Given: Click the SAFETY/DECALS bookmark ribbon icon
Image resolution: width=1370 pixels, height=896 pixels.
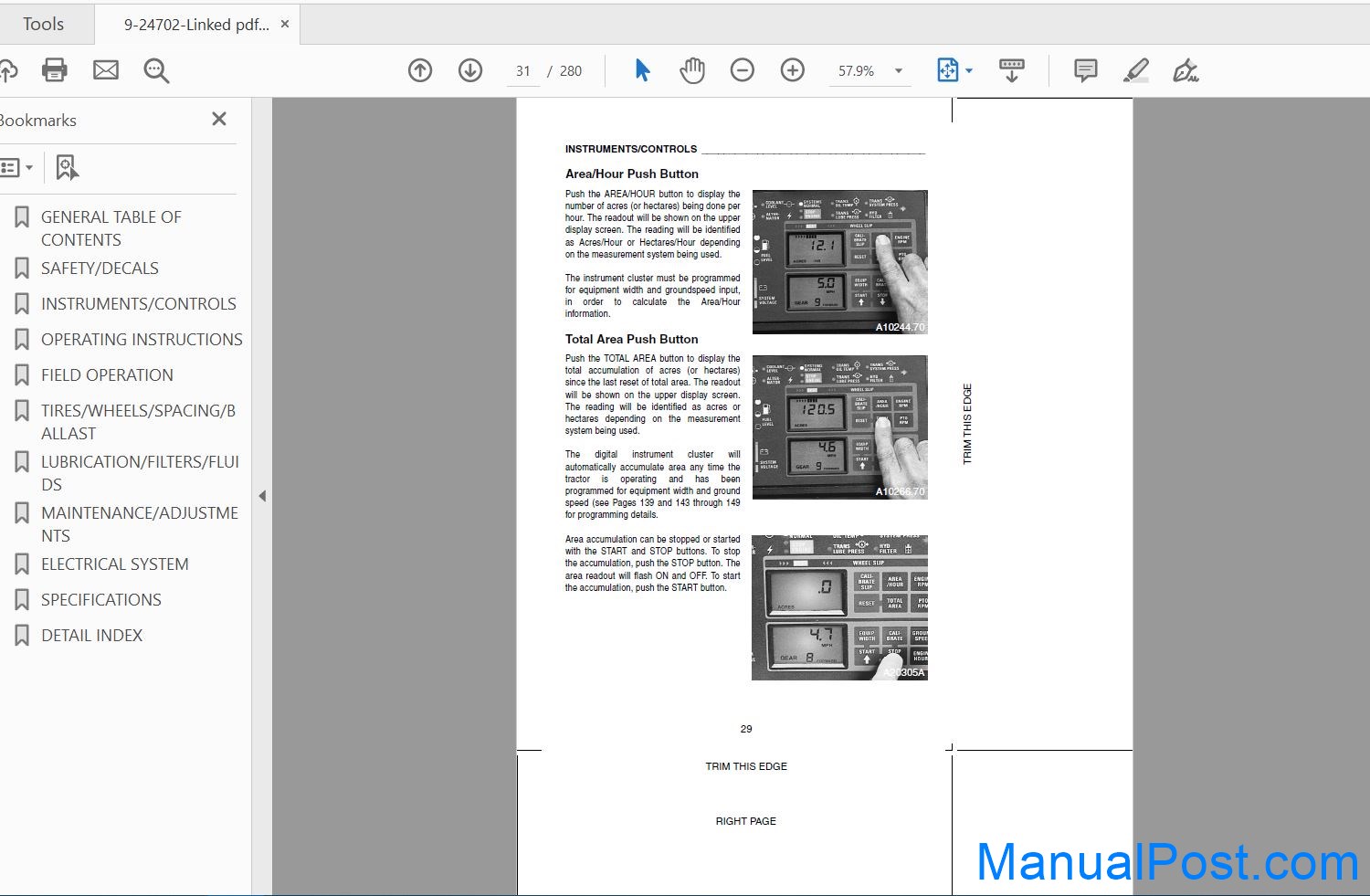Looking at the screenshot, I should 22,268.
